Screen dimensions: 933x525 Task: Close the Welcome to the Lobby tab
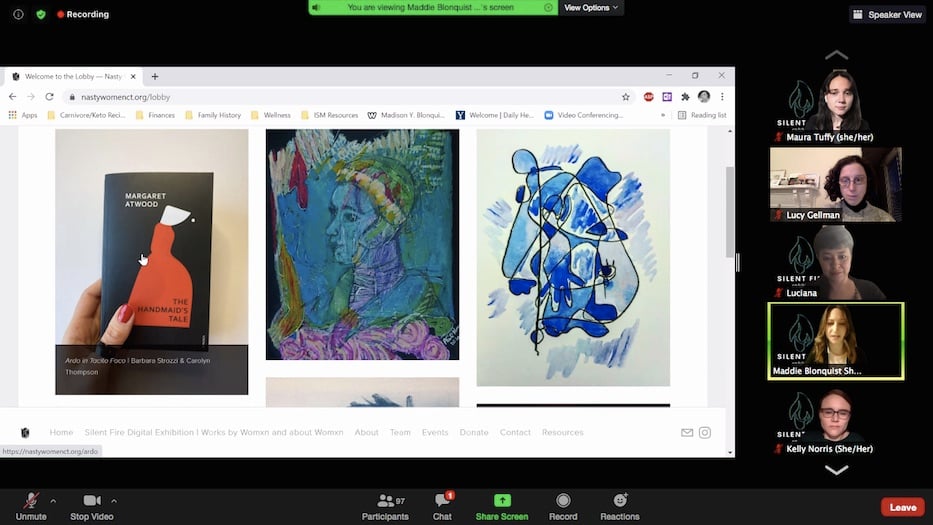pos(133,77)
